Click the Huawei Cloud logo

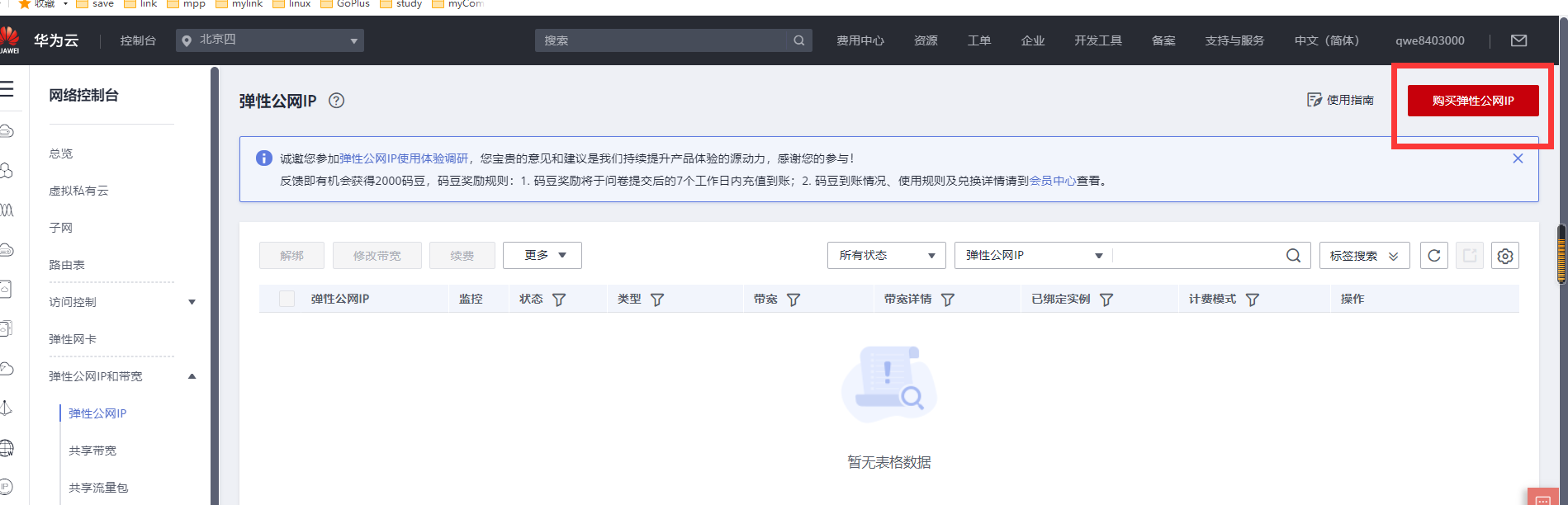10,40
